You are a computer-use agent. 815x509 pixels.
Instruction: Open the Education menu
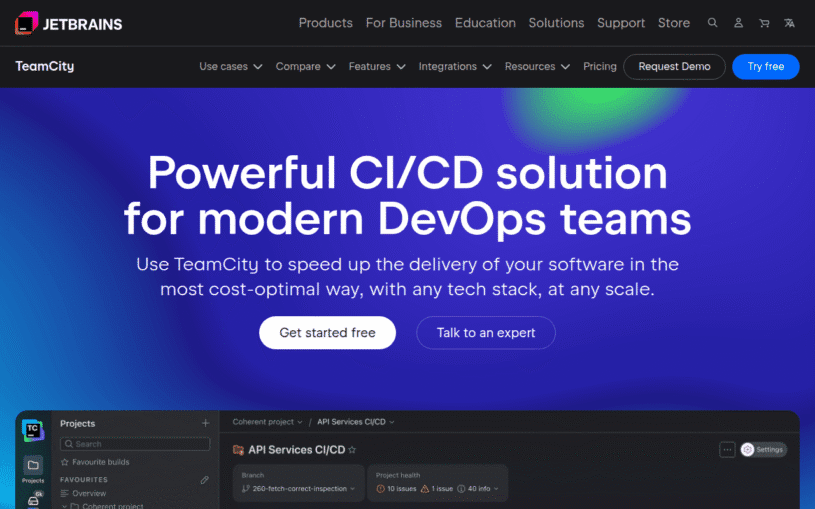point(485,23)
